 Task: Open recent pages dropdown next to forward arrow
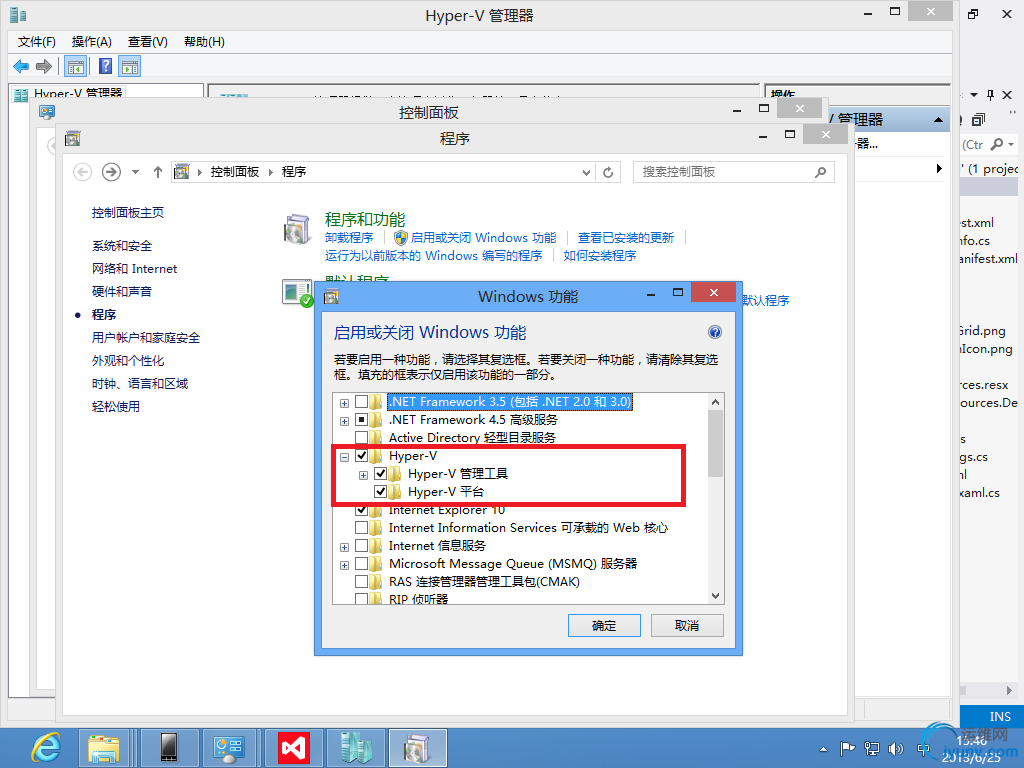click(135, 172)
